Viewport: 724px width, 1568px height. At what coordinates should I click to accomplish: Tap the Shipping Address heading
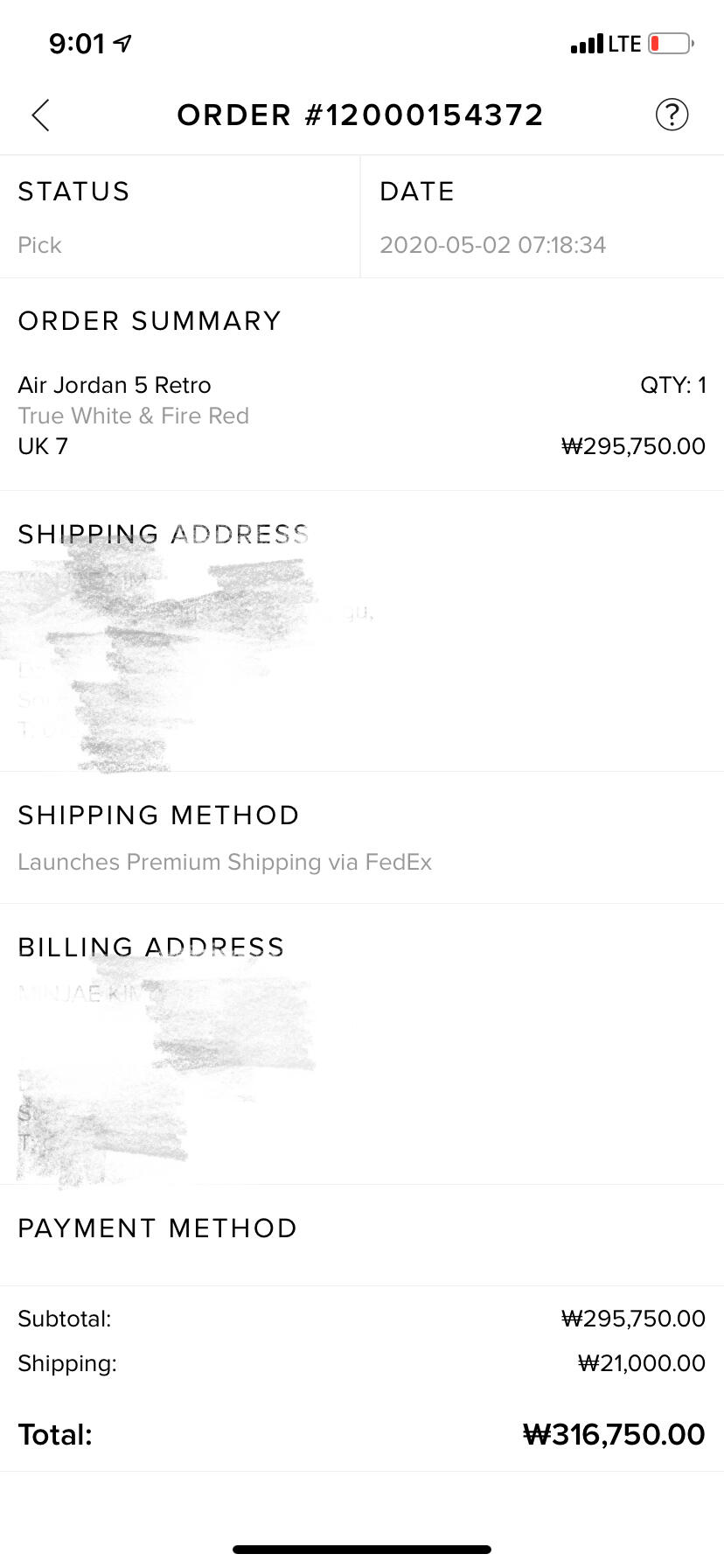point(164,534)
